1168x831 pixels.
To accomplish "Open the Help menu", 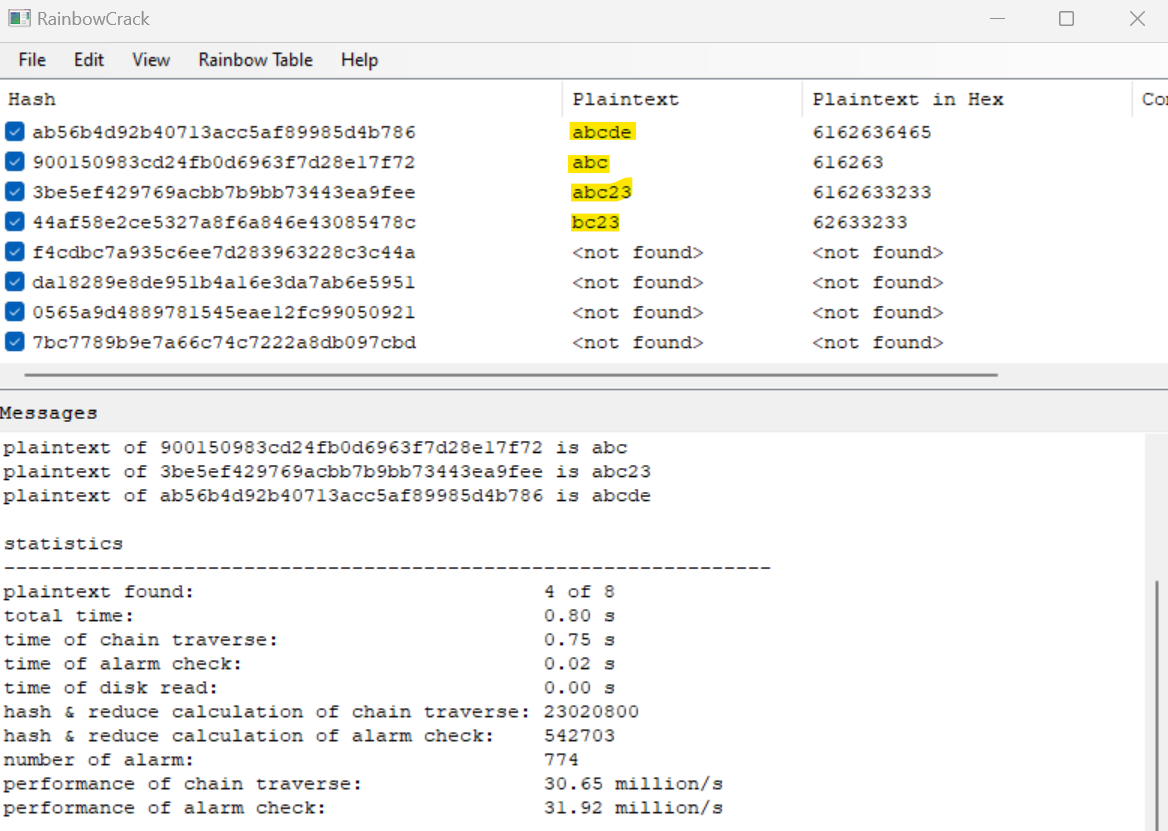I will [360, 60].
